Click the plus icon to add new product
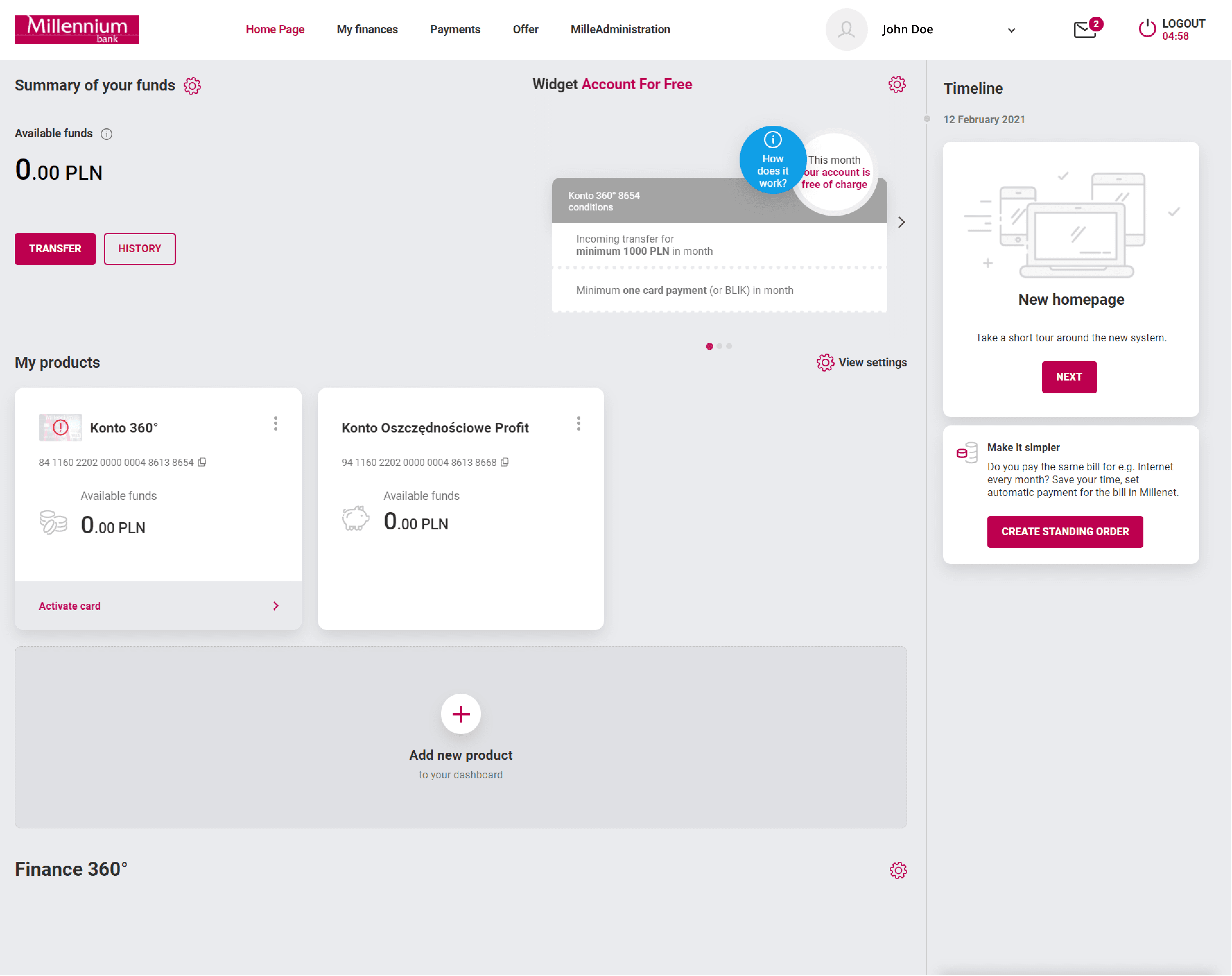Viewport: 1232px width, 976px height. pyautogui.click(x=461, y=714)
